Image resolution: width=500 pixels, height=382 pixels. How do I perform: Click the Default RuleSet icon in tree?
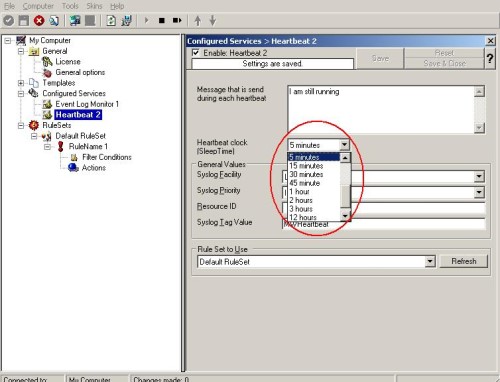(47, 136)
